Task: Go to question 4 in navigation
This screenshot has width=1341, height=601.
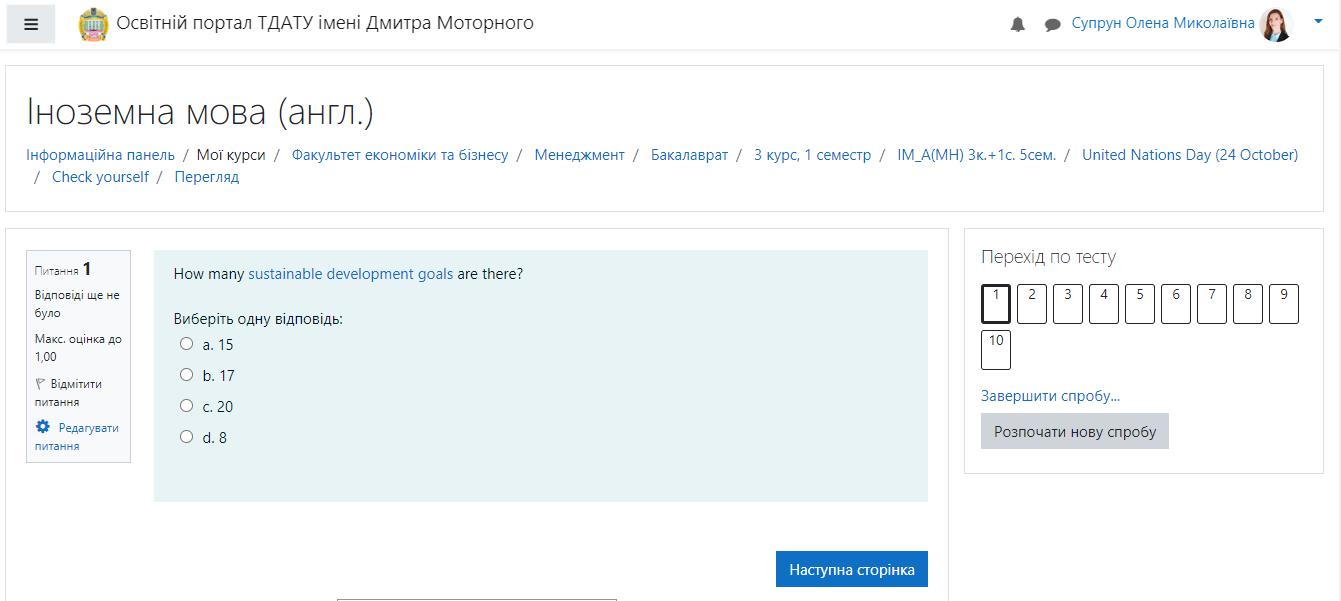Action: click(x=1104, y=304)
